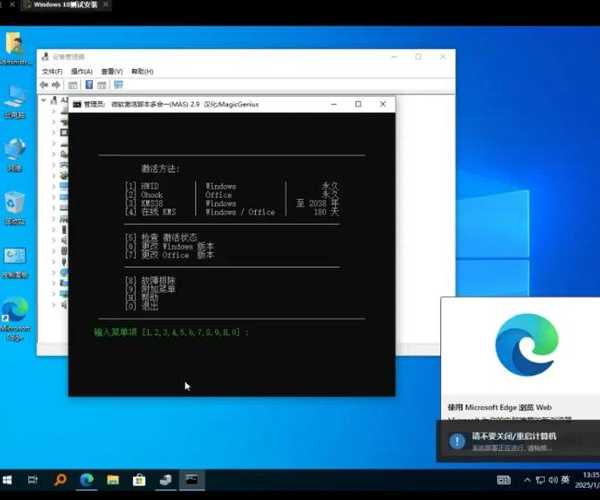Click the Microsoft Edge promotion popup
Viewport: 600px width, 500px height.
[518, 358]
